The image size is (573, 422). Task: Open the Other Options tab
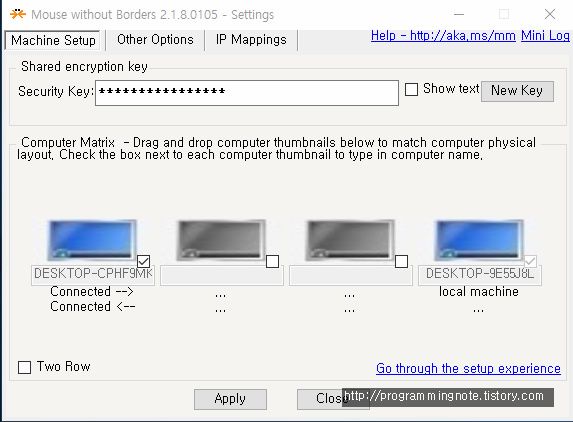pyautogui.click(x=155, y=40)
